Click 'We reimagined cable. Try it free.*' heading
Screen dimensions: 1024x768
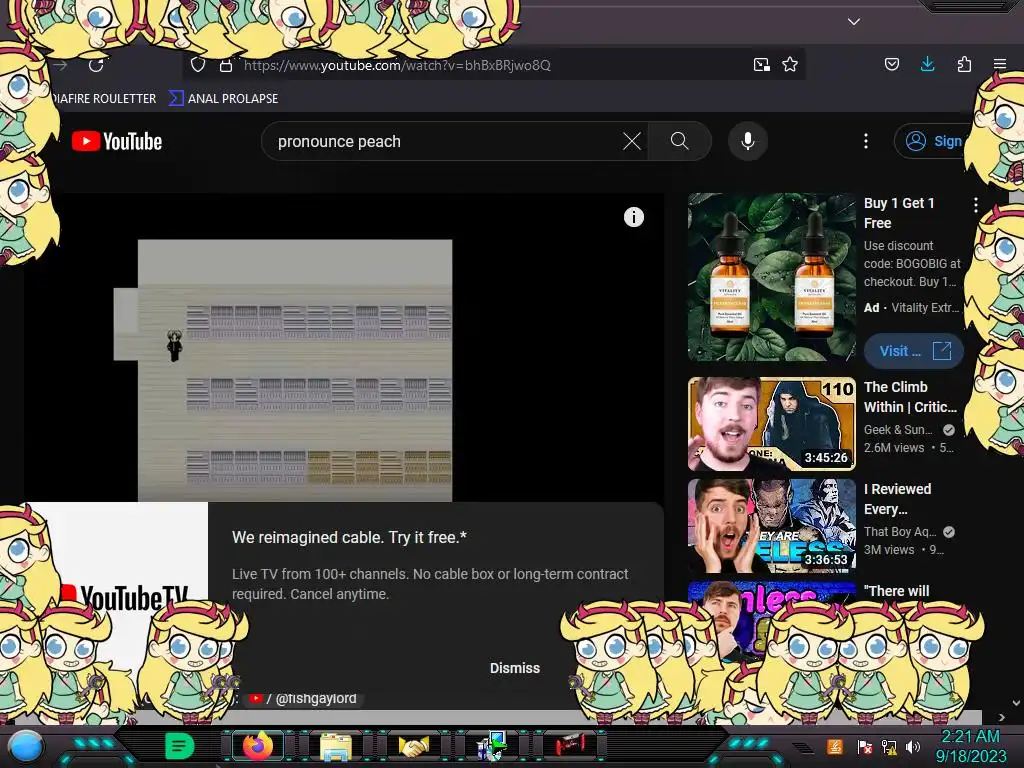[x=349, y=537]
